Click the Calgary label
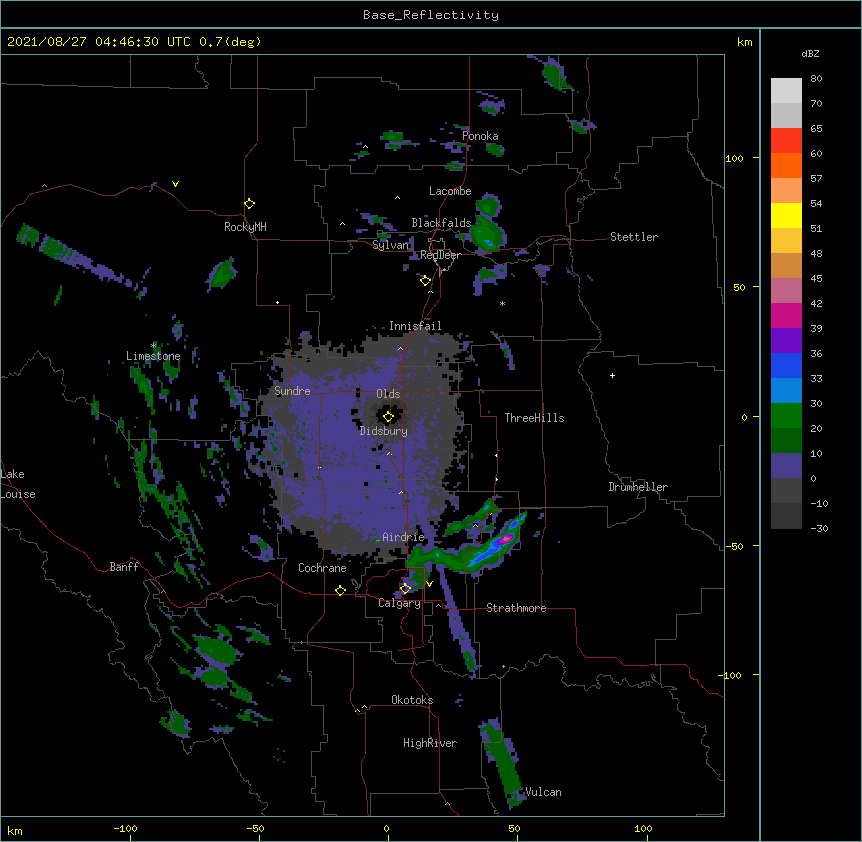862x842 pixels. point(399,603)
